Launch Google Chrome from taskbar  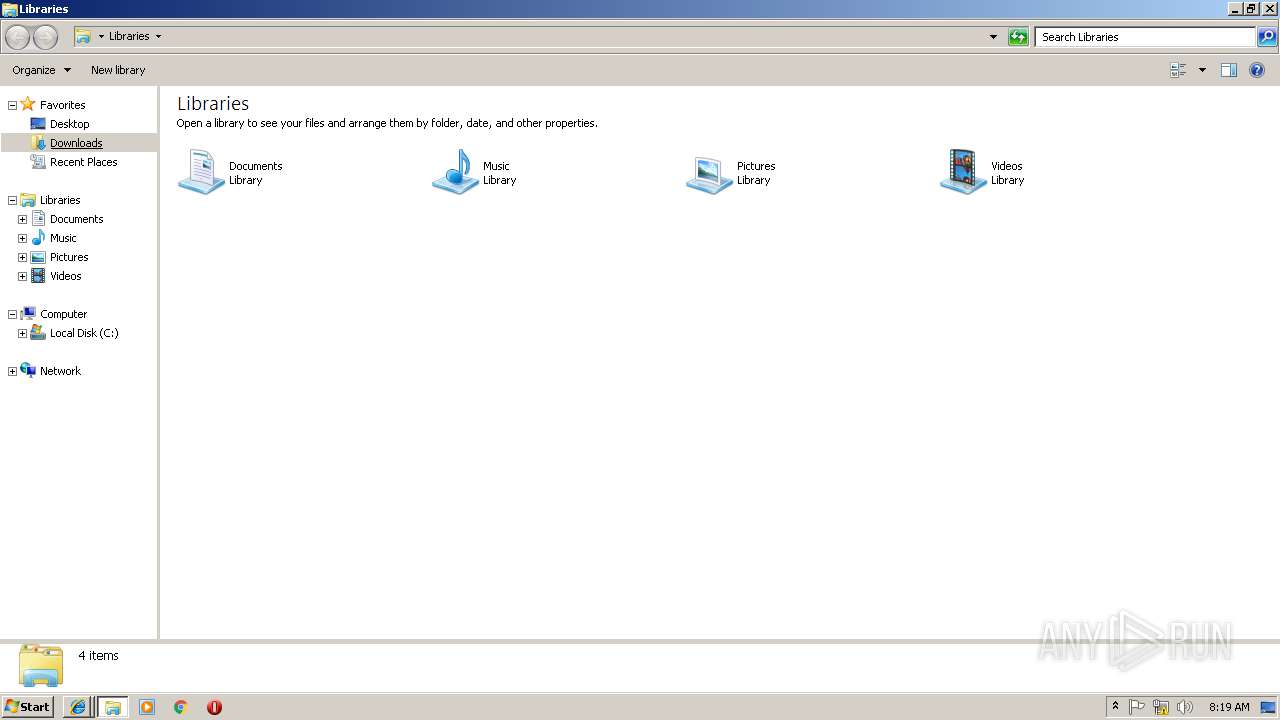point(181,707)
